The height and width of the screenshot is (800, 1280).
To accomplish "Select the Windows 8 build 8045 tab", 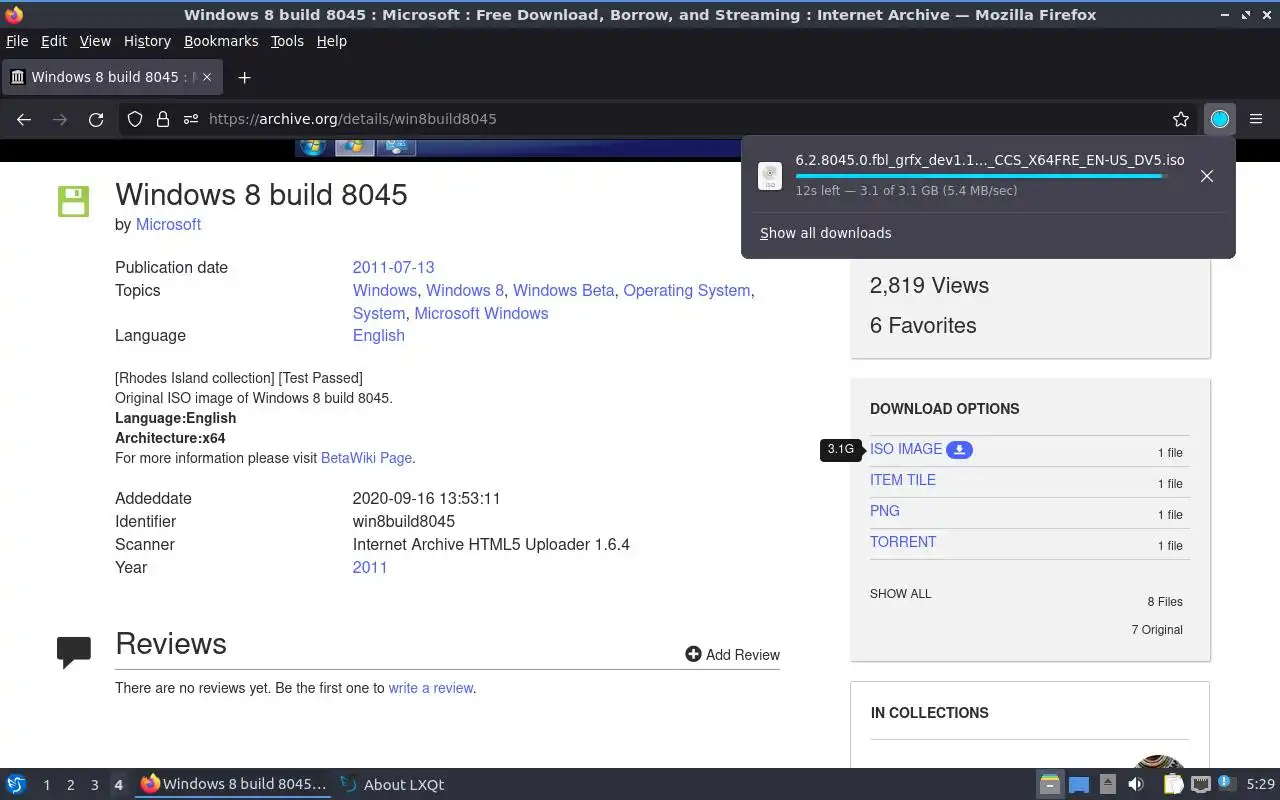I will coord(112,77).
